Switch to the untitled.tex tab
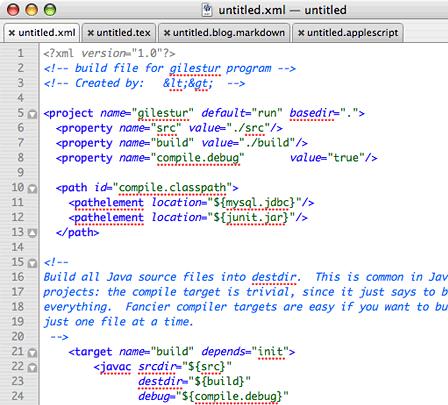 (119, 33)
